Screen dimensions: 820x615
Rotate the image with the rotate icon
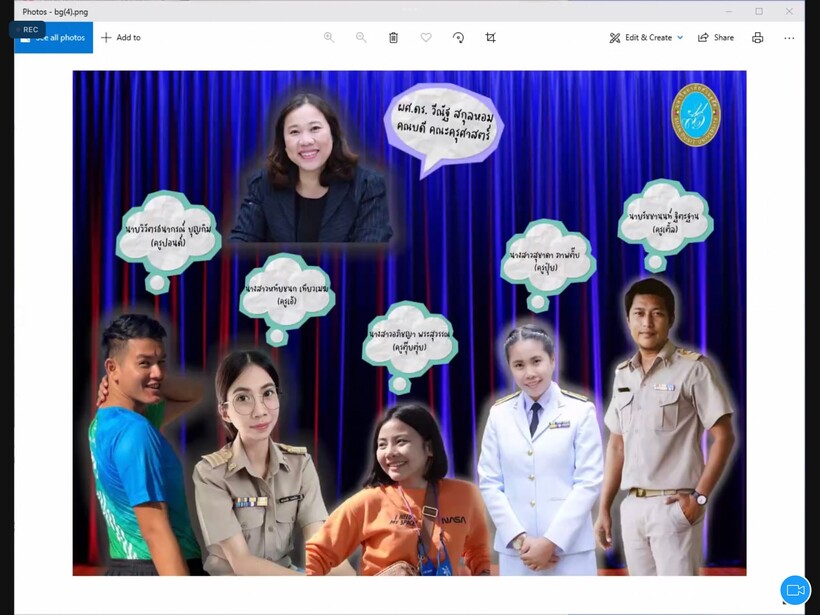(x=458, y=38)
